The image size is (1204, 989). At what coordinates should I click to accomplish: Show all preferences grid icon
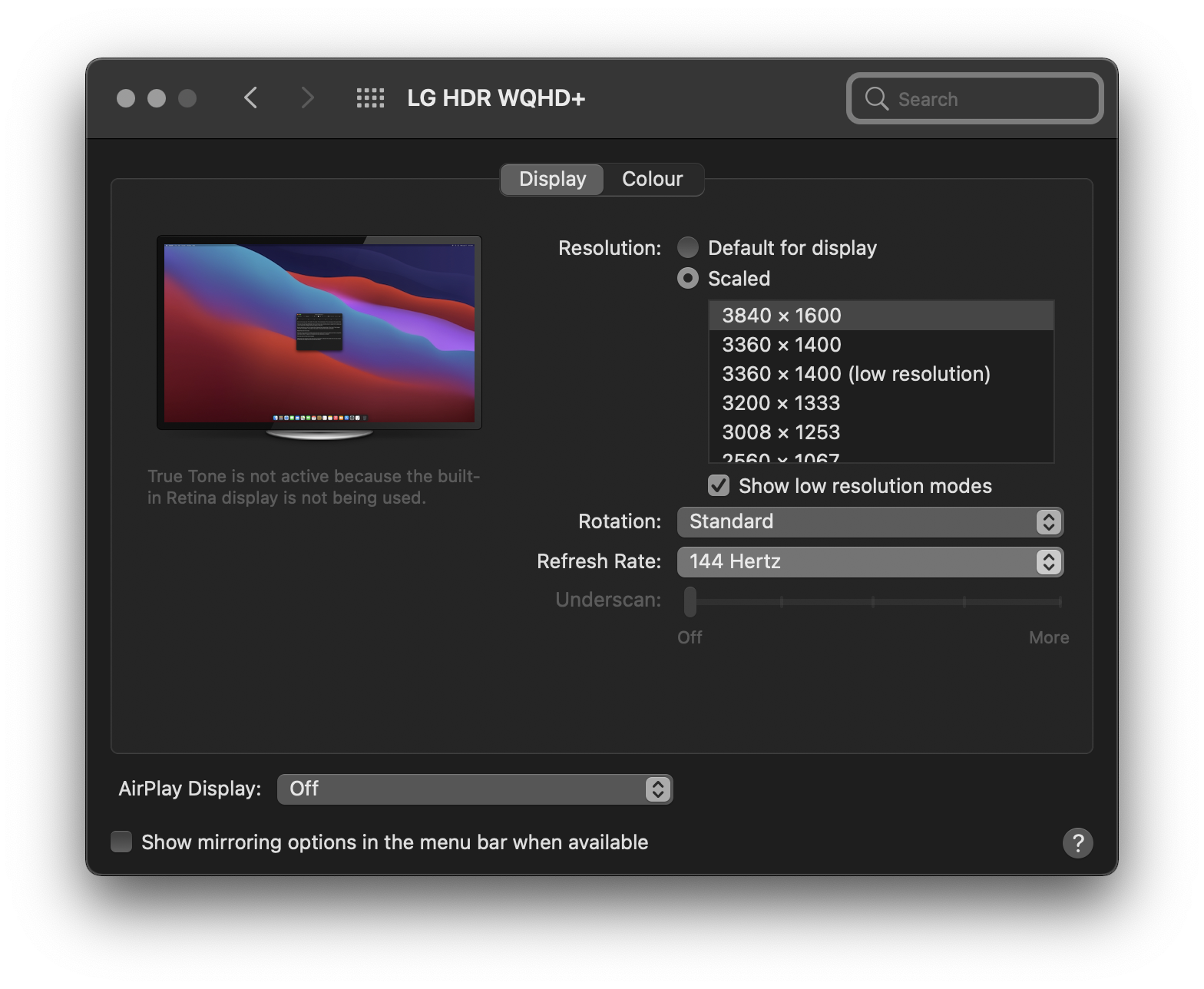coord(370,98)
